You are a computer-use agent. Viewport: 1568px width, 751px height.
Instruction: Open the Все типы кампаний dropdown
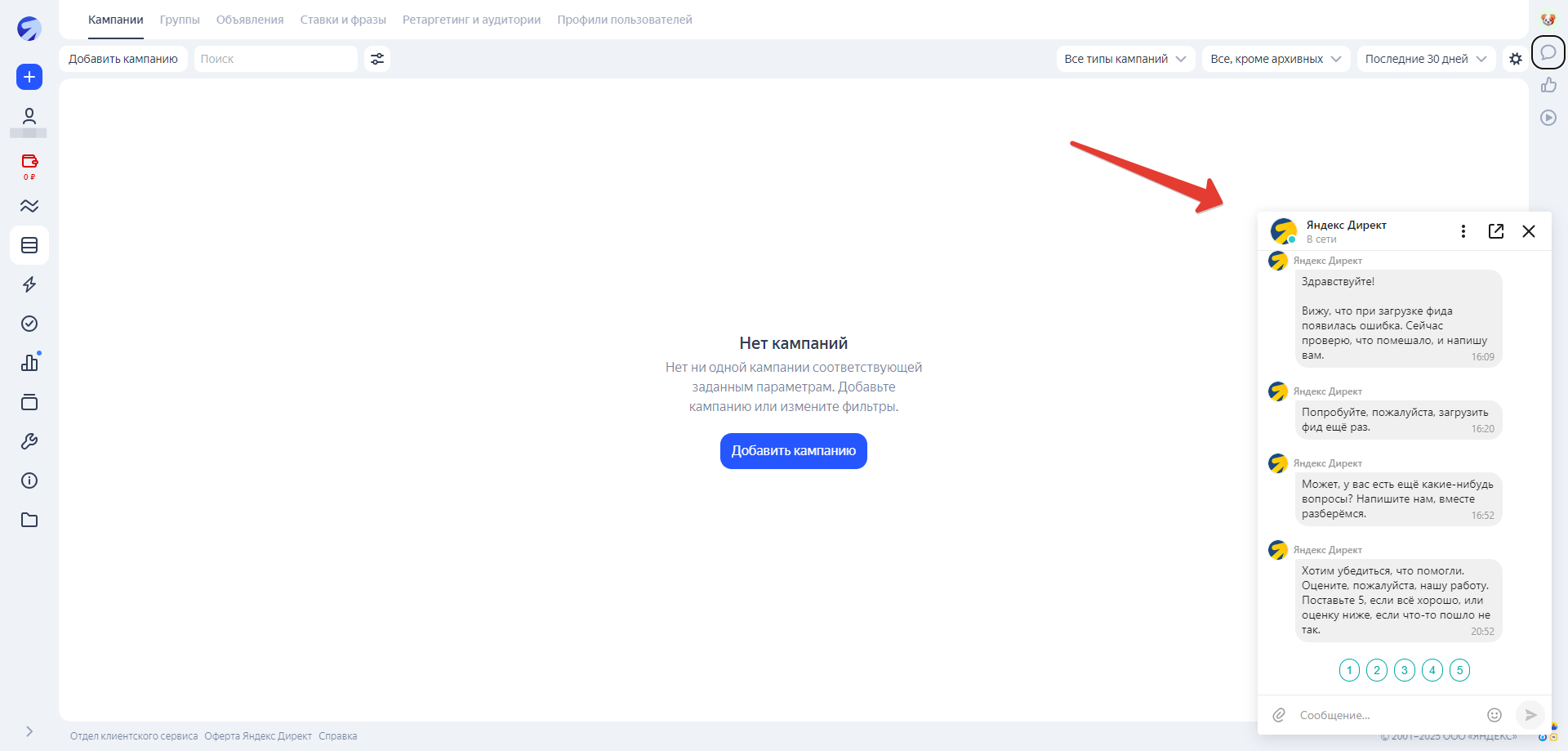(1125, 59)
